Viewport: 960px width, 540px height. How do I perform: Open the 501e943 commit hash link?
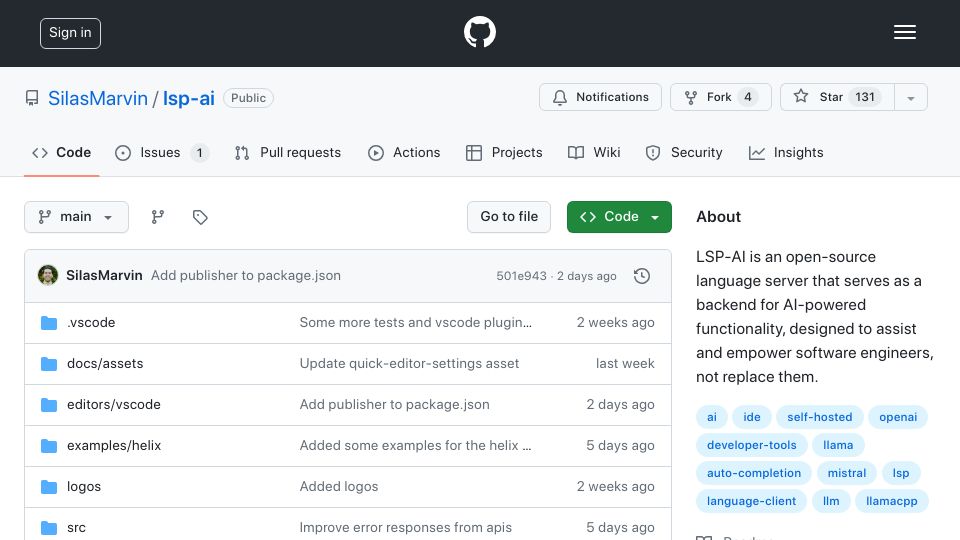pyautogui.click(x=521, y=276)
